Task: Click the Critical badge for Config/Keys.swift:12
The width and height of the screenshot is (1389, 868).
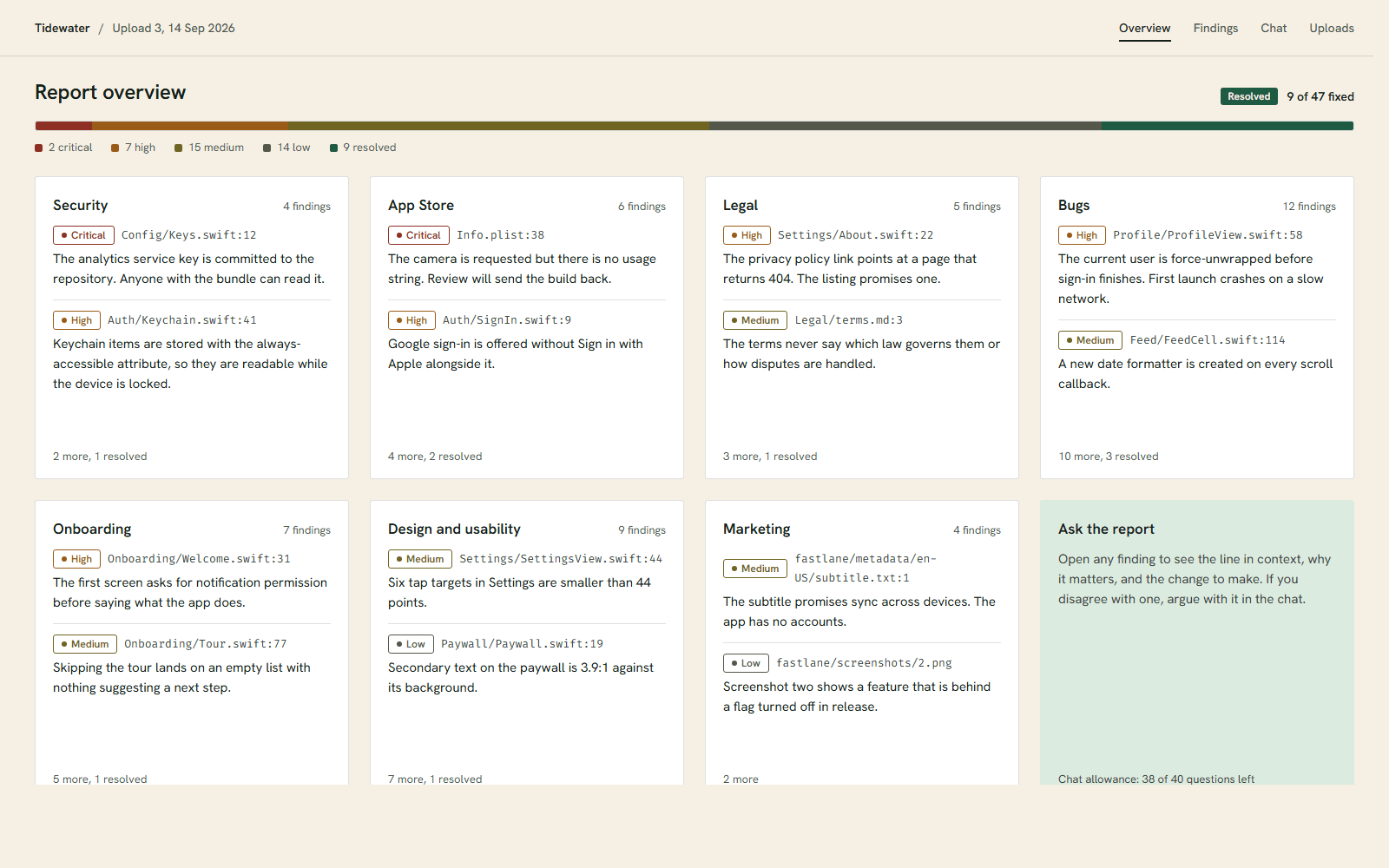Action: (83, 235)
